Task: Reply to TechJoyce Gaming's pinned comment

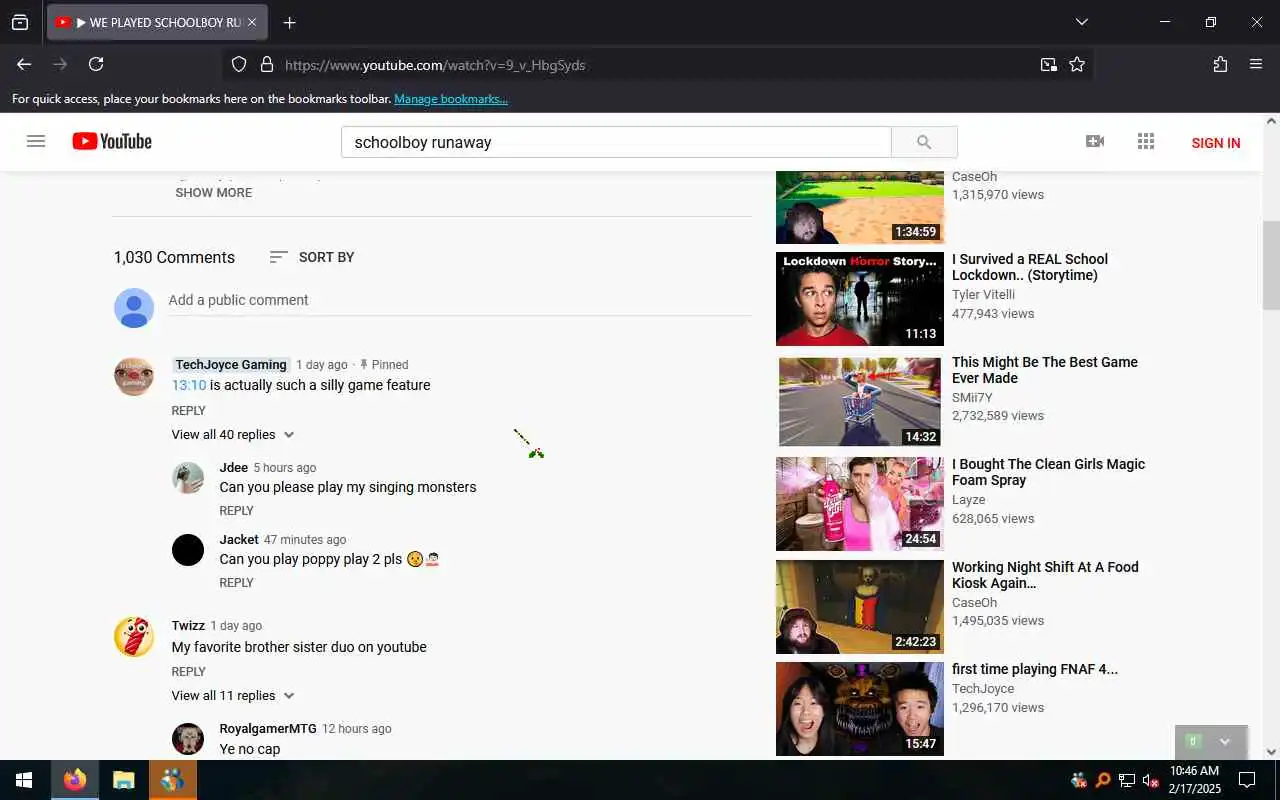Action: point(189,410)
